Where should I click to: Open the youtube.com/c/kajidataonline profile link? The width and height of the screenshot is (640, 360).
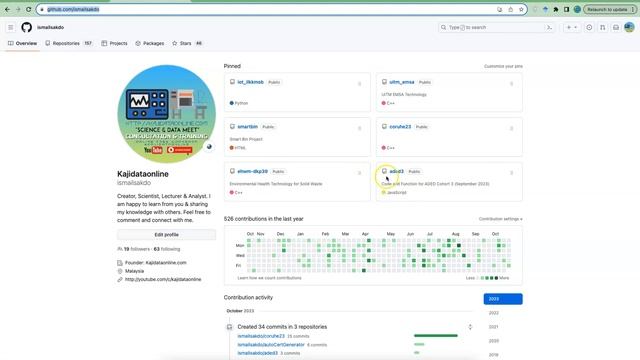coord(163,280)
